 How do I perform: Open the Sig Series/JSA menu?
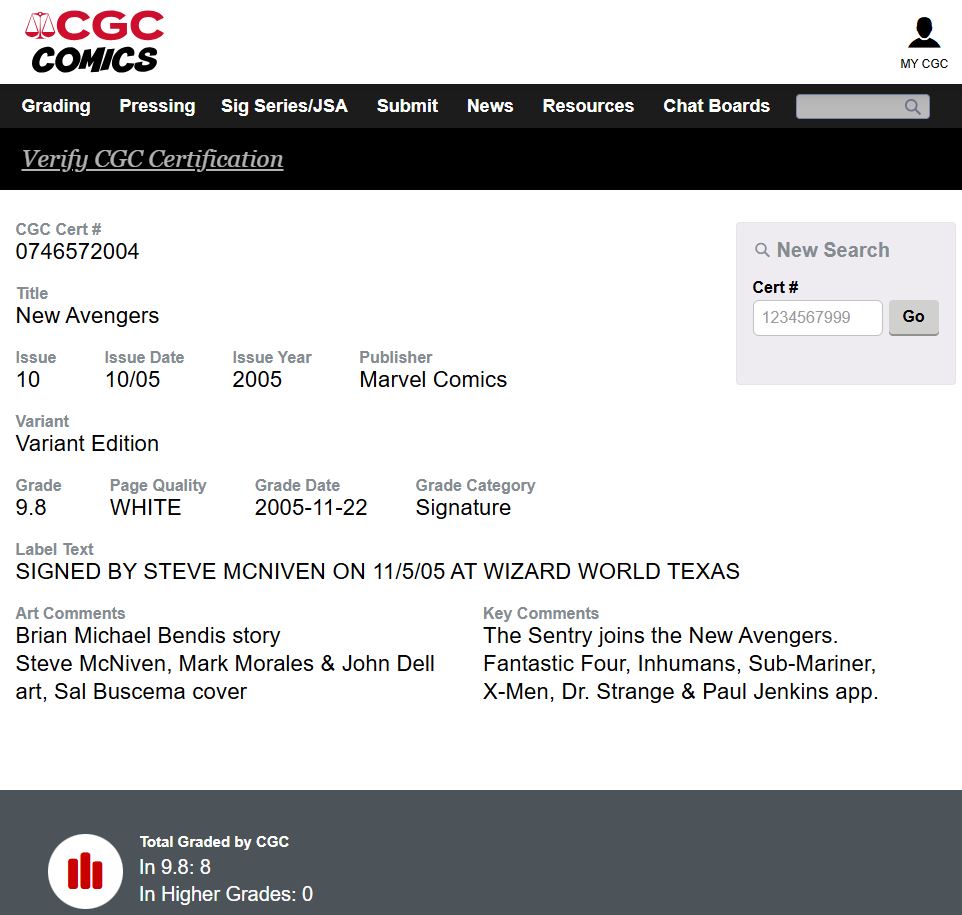pos(284,106)
